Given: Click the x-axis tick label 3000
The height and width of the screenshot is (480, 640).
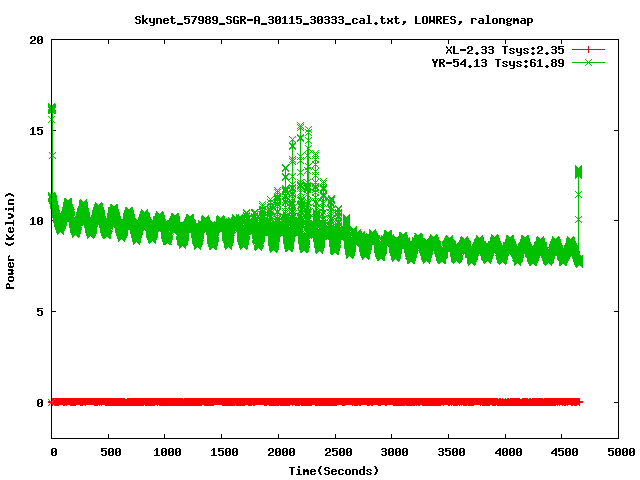Looking at the screenshot, I should click(x=394, y=452).
